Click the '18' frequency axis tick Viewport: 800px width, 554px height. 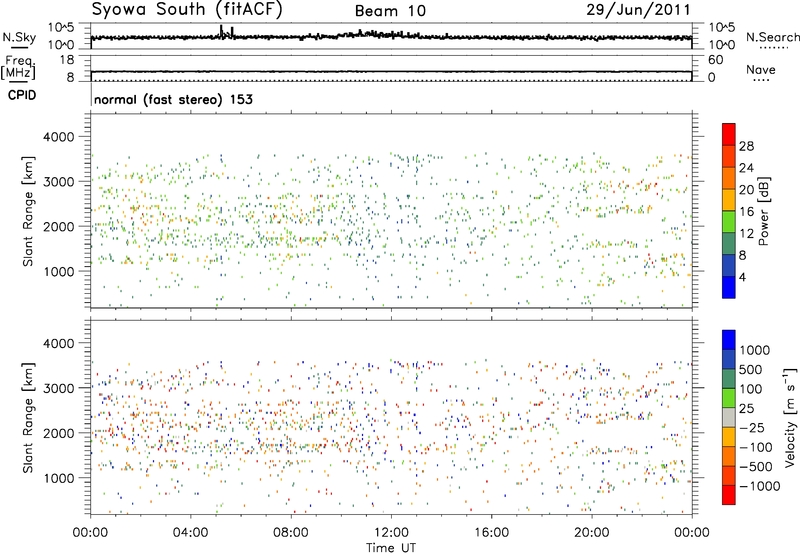click(x=67, y=60)
